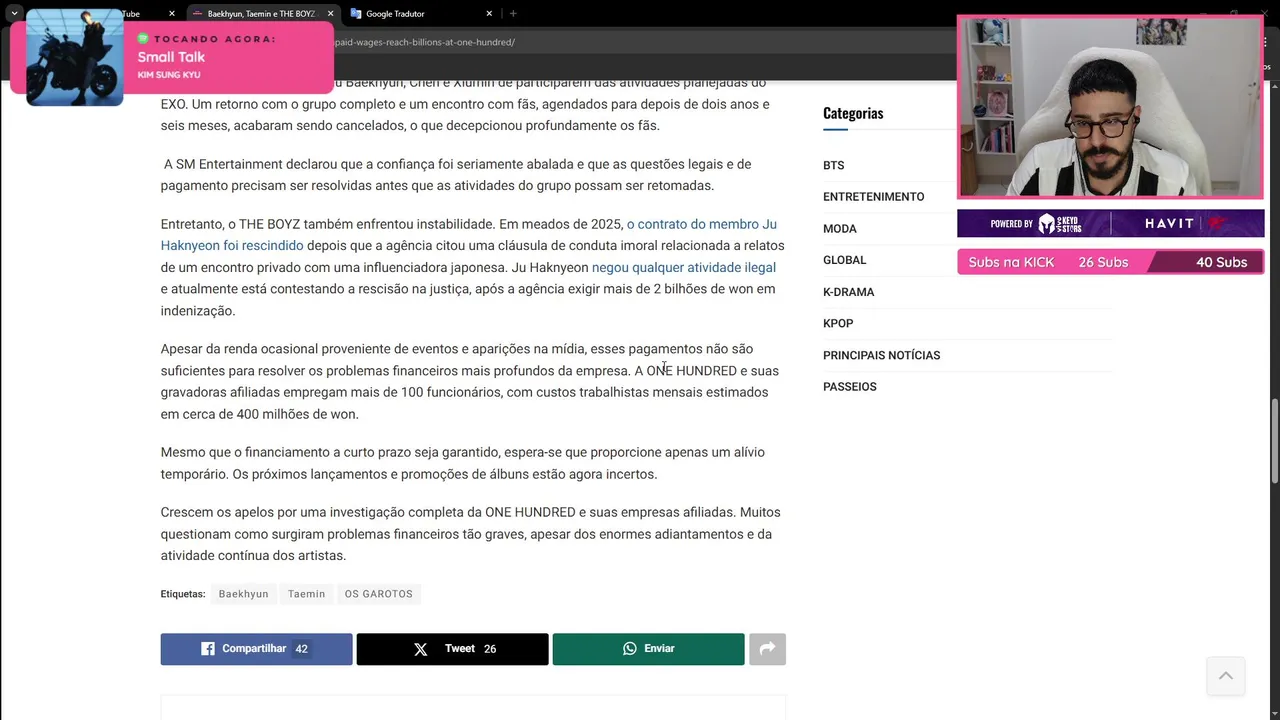
Task: Switch to the Google Tradutor tab
Action: pyautogui.click(x=420, y=14)
